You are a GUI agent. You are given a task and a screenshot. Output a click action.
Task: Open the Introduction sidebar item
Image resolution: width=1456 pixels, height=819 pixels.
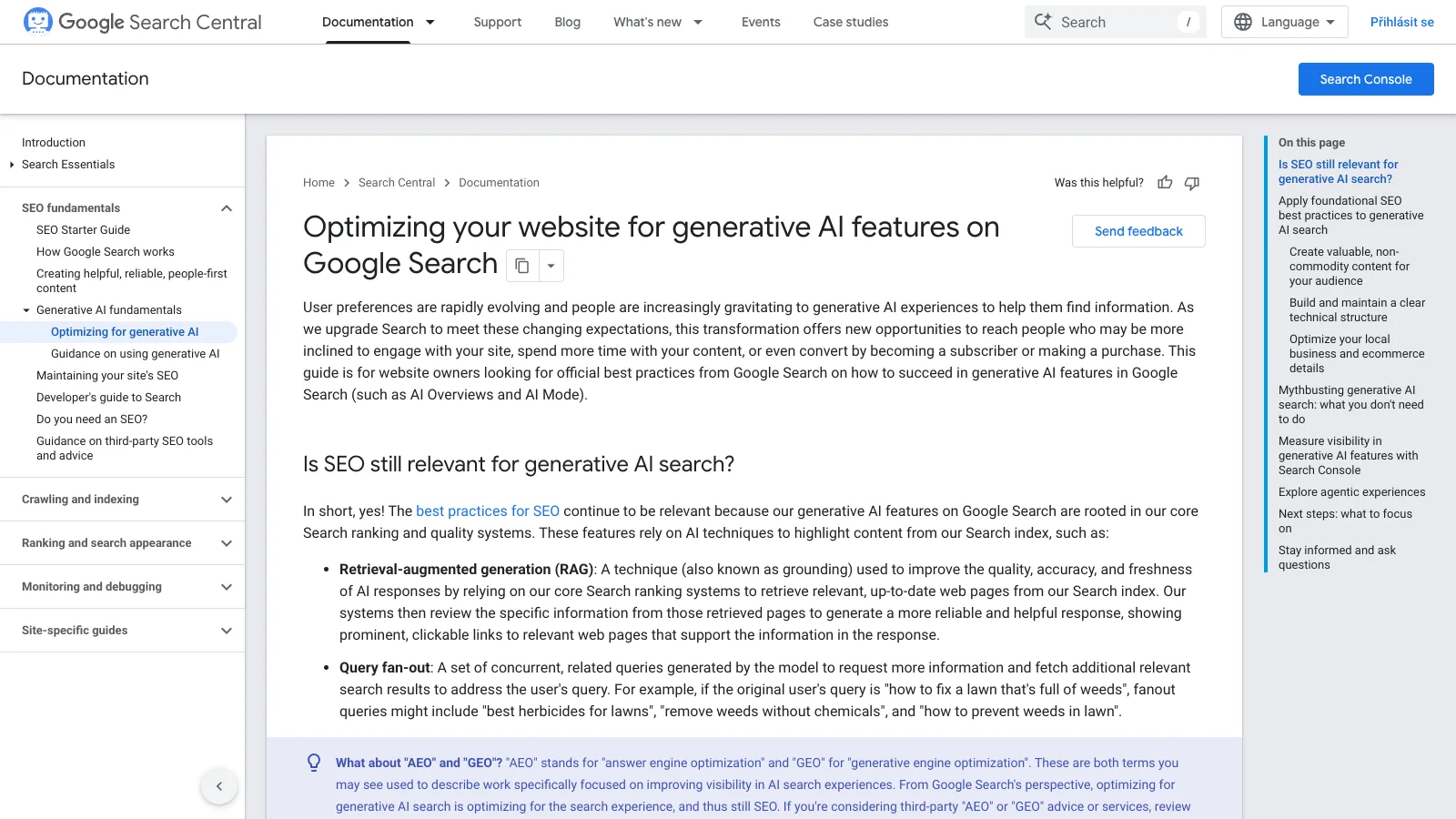coord(54,143)
